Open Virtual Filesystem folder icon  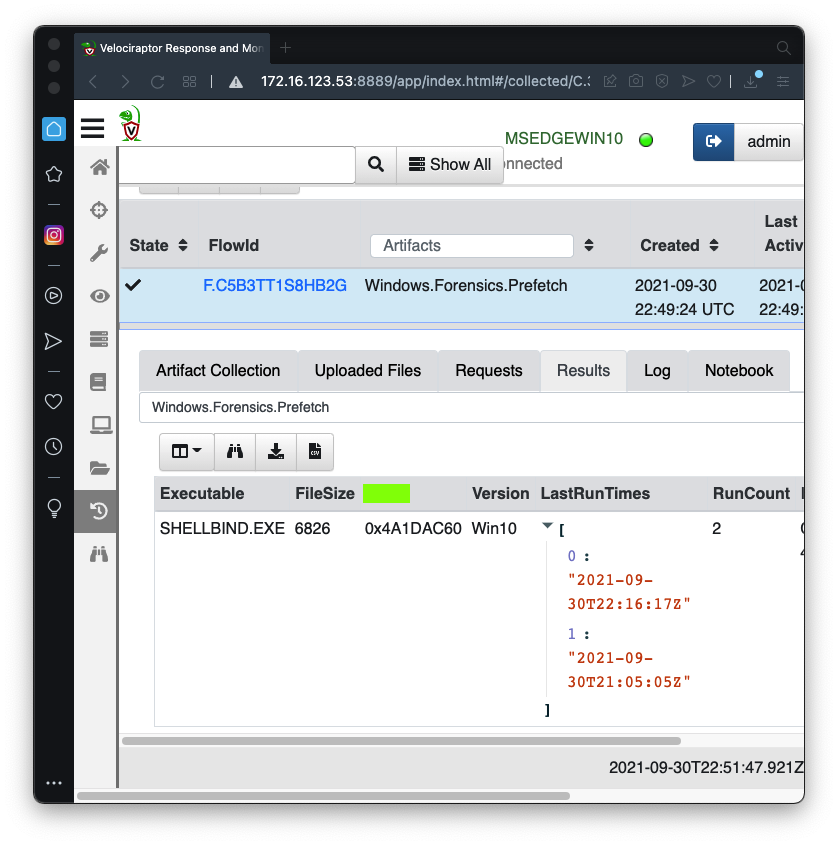pos(99,468)
